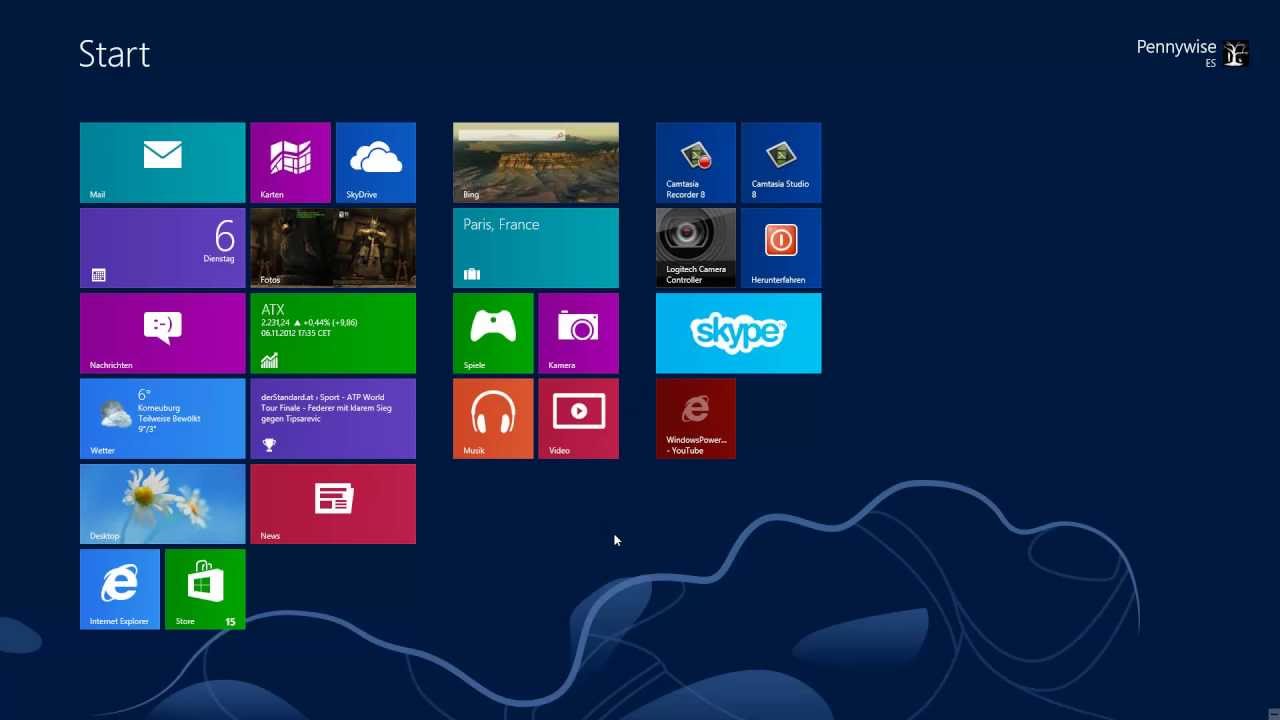
Task: Open the Store tile
Action: 205,589
